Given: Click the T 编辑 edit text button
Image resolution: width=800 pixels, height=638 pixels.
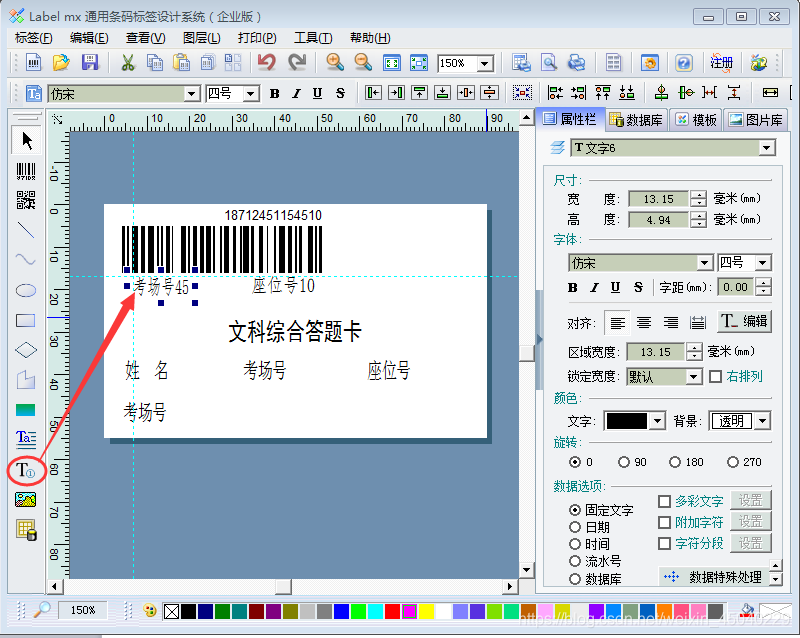Looking at the screenshot, I should [744, 322].
